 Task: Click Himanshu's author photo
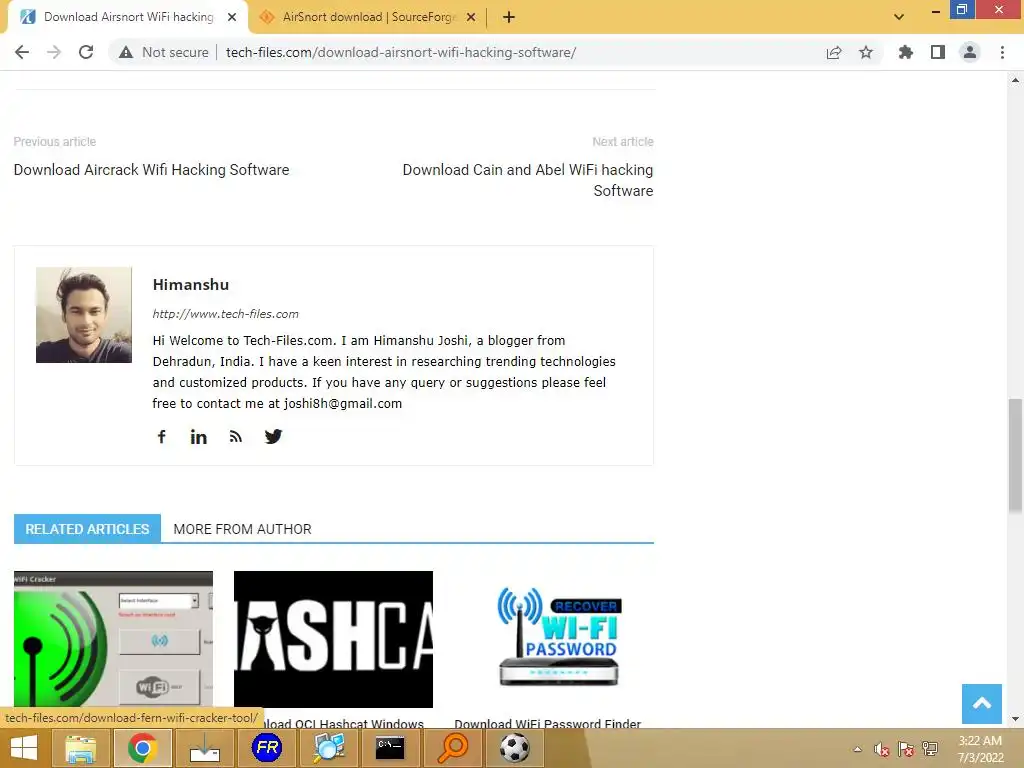(84, 315)
